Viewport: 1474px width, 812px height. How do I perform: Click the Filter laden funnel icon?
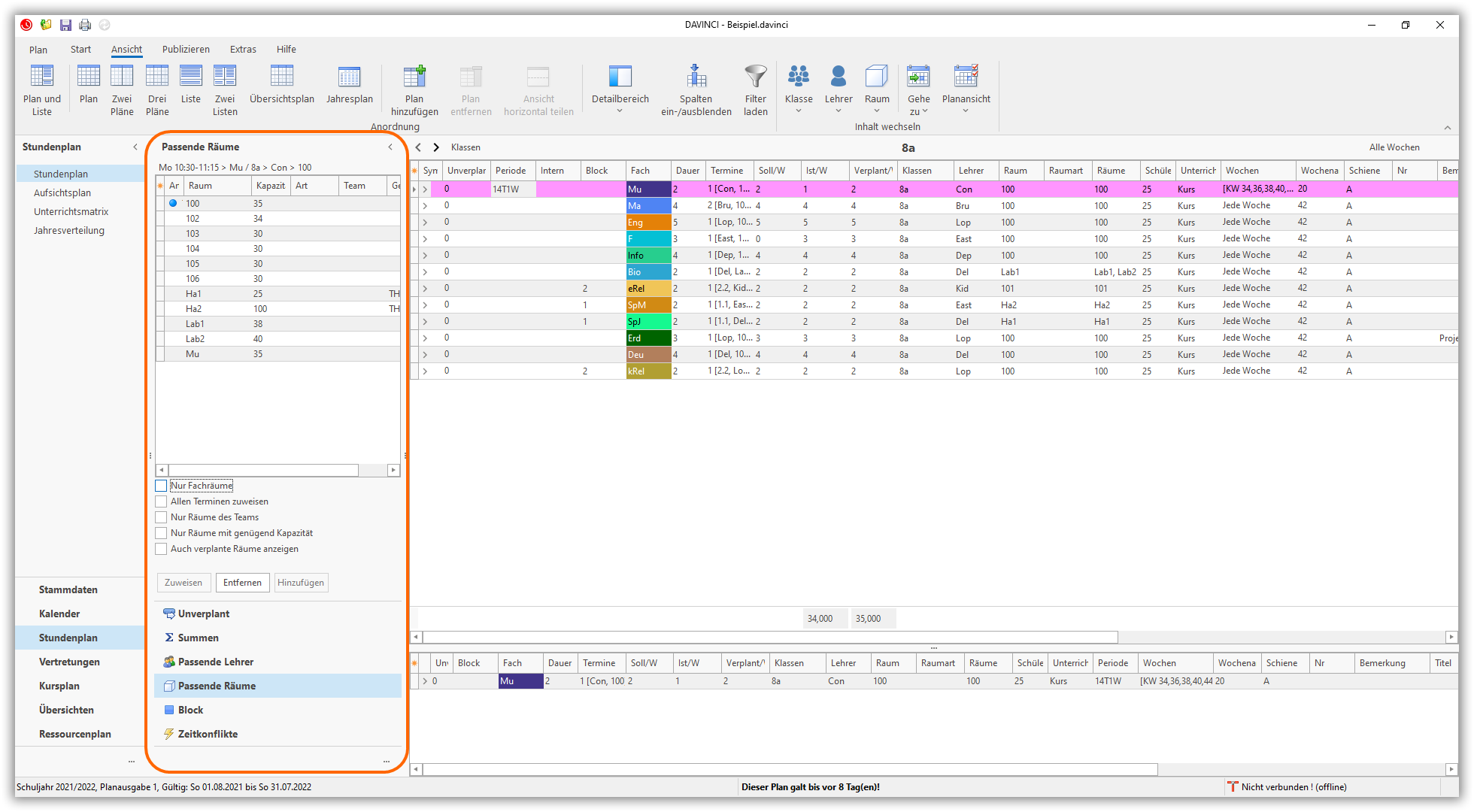click(755, 77)
